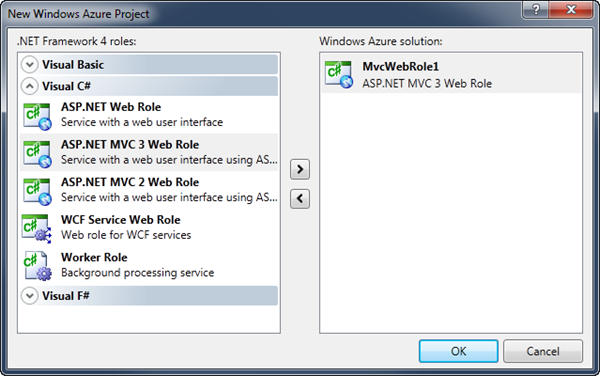
Task: Select 'Worker Role' title
Action: pyautogui.click(x=94, y=257)
